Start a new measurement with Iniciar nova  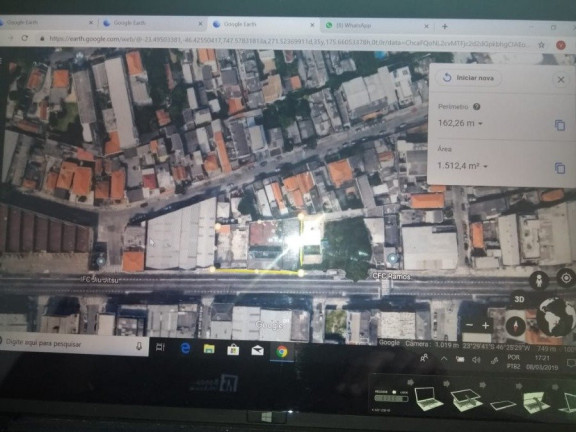[469, 78]
